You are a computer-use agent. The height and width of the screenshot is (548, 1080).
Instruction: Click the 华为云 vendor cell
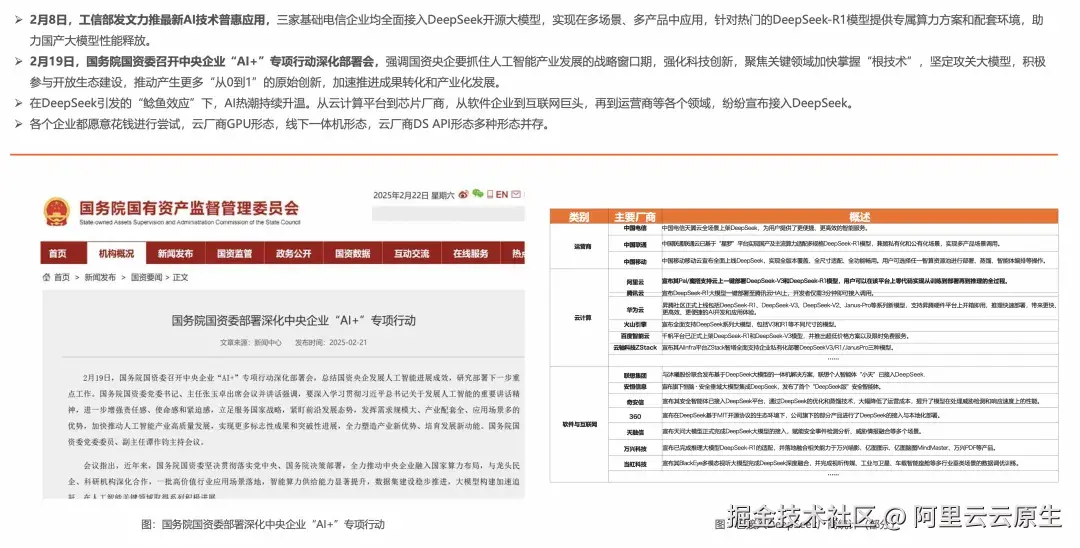635,310
